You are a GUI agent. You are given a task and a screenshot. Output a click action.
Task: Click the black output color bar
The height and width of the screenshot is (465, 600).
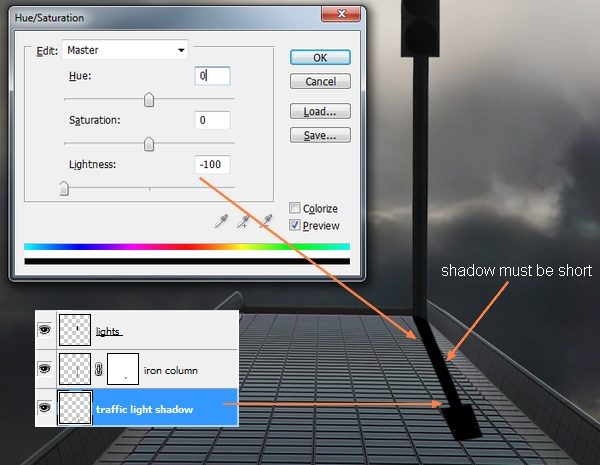point(187,261)
